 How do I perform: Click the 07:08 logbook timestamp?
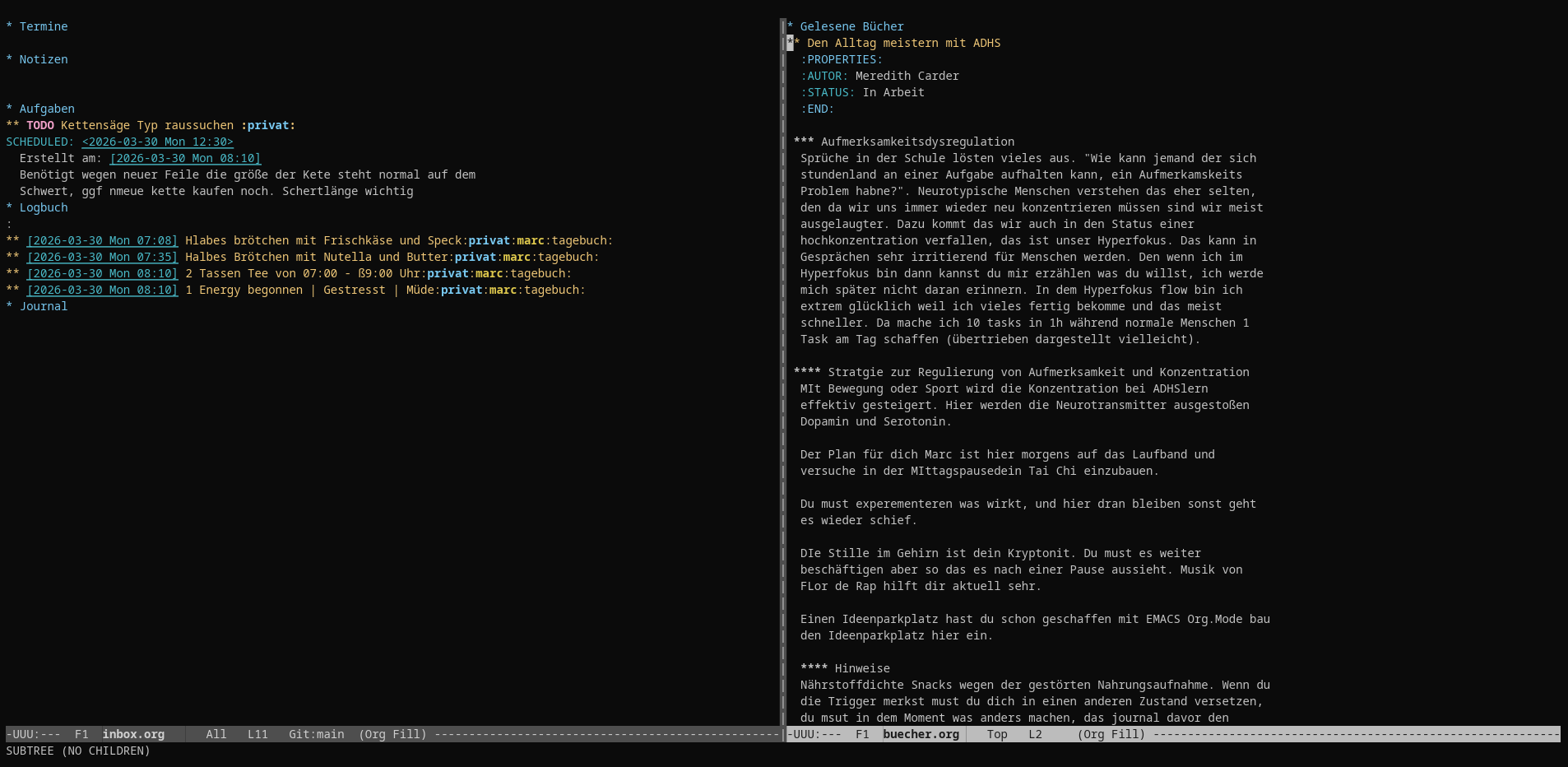pyautogui.click(x=102, y=240)
